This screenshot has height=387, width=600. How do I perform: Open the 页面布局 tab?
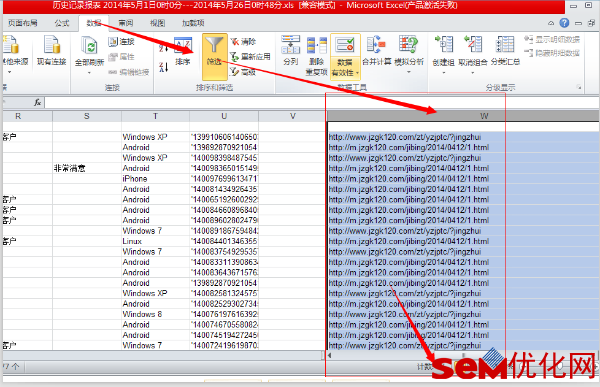point(23,23)
